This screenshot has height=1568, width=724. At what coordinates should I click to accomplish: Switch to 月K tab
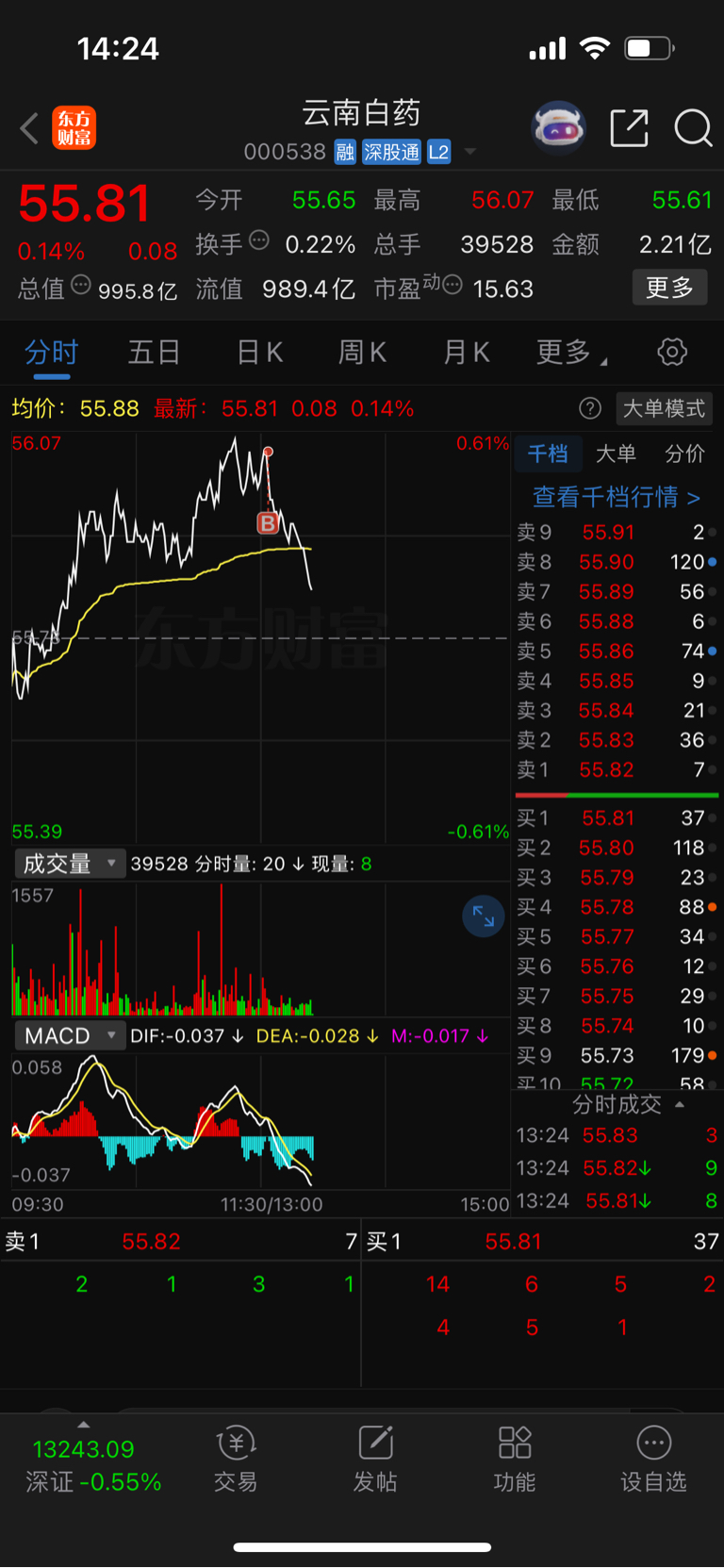pyautogui.click(x=466, y=353)
